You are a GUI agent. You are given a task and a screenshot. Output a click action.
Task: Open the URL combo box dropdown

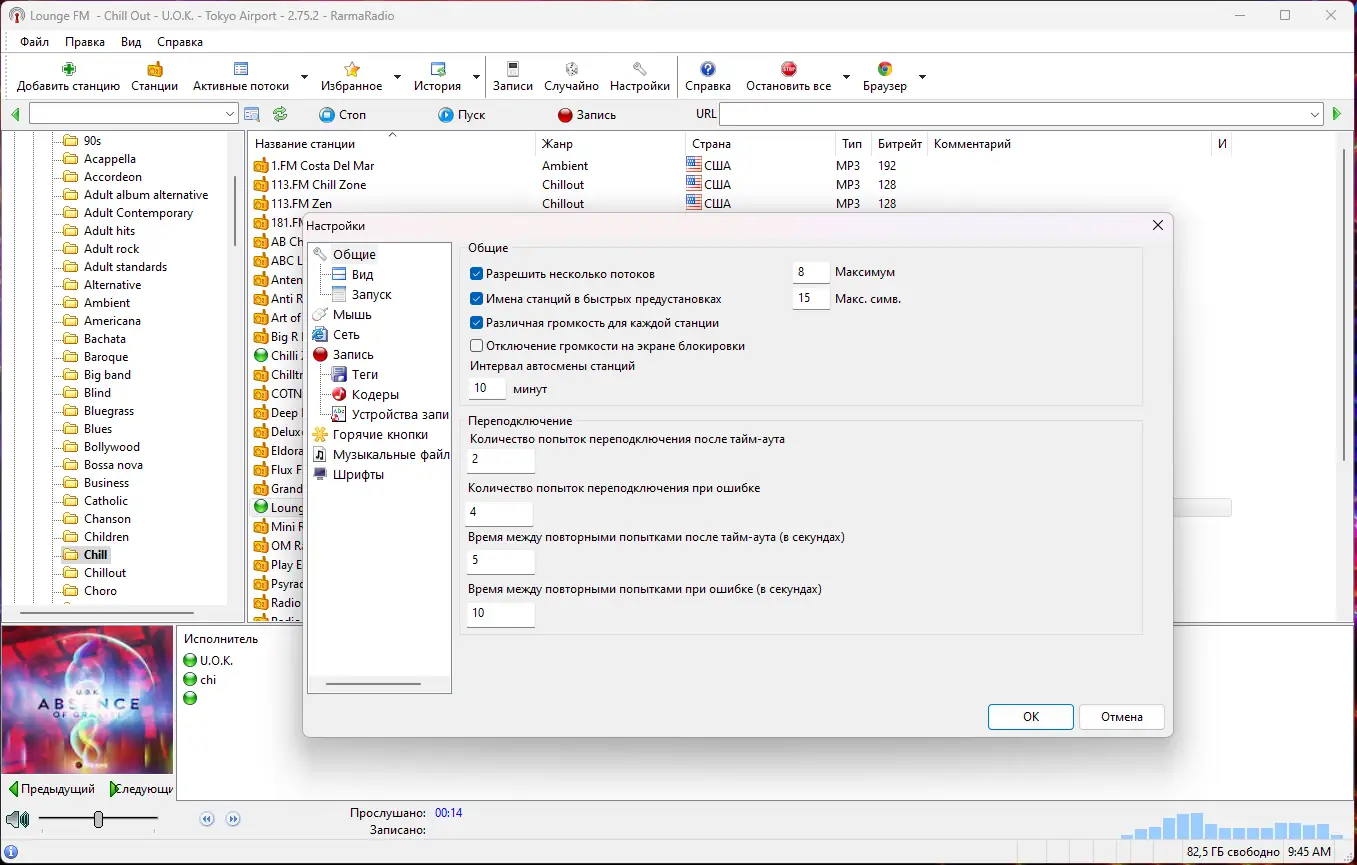(1316, 115)
